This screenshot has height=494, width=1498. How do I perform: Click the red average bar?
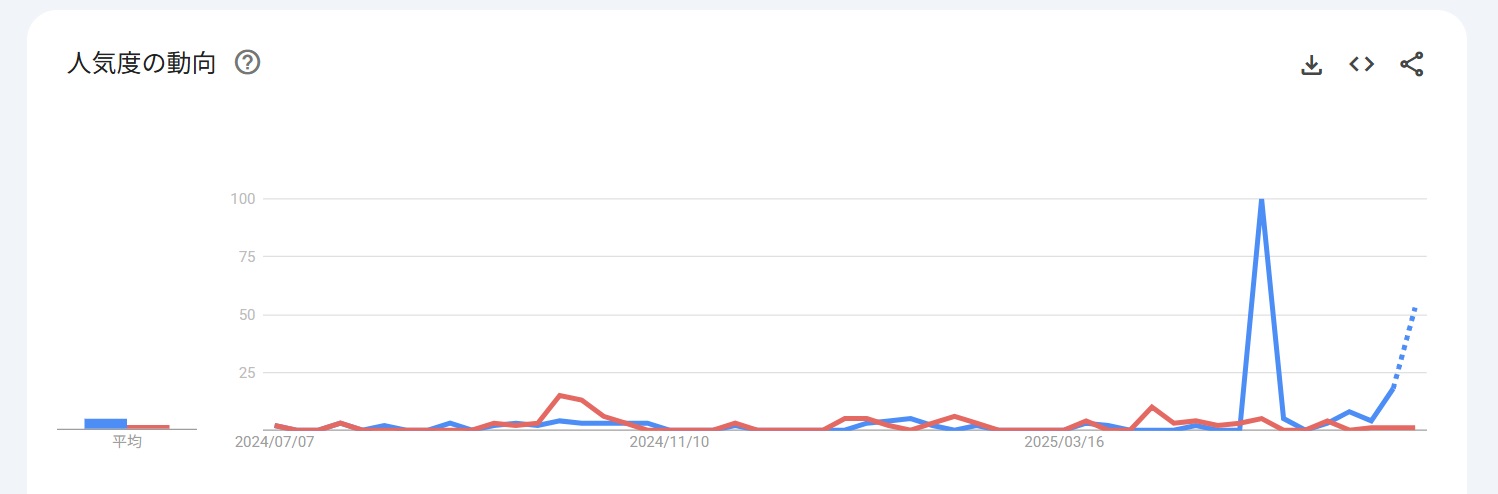pos(148,427)
